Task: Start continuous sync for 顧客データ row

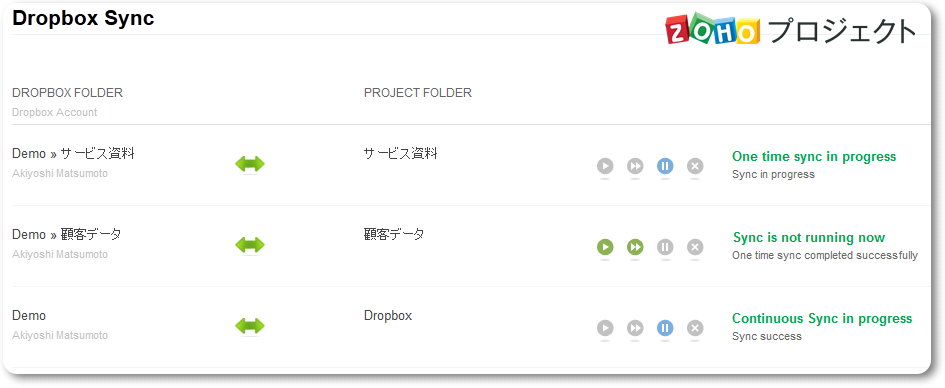Action: (x=635, y=246)
